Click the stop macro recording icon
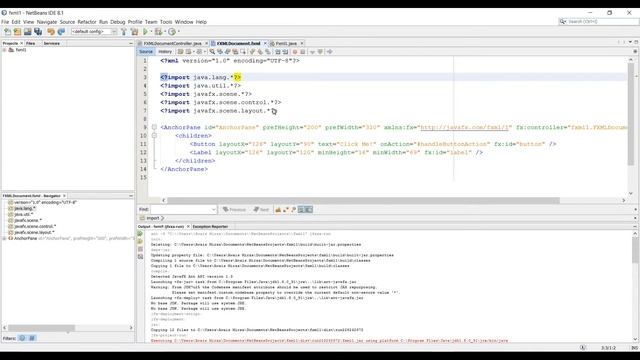640x360 pixels. [303, 52]
